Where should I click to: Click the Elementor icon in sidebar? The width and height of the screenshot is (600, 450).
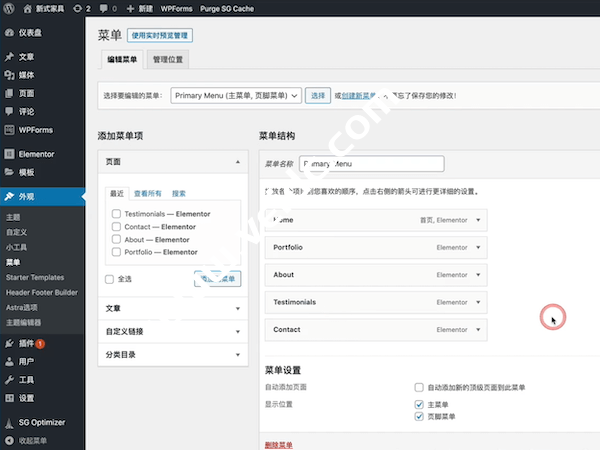[x=9, y=154]
